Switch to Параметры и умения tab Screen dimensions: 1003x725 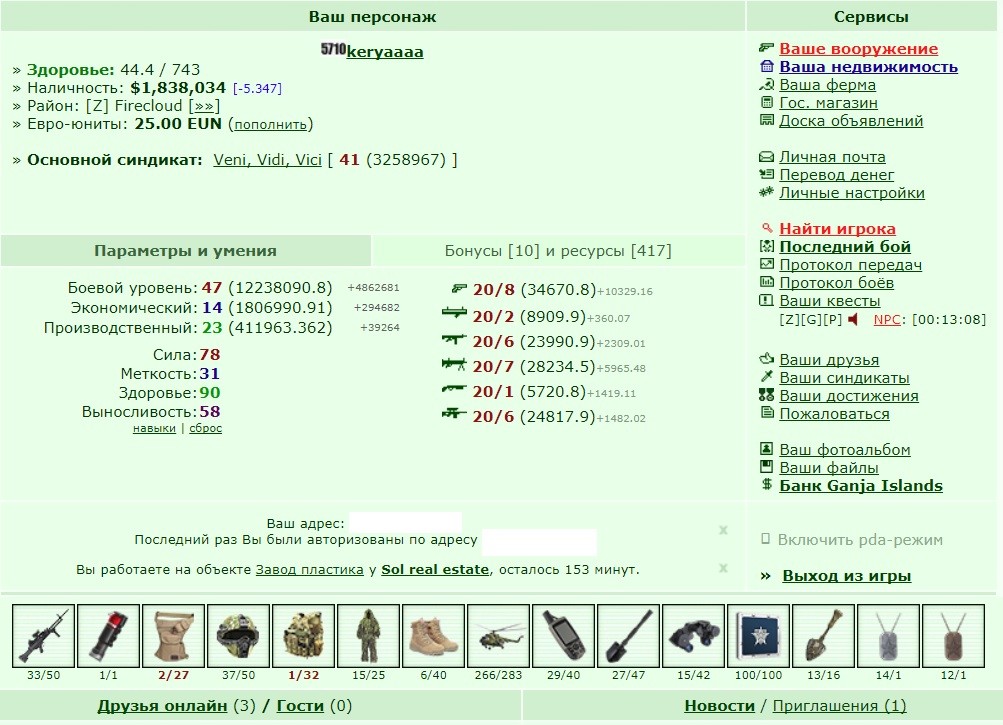(x=186, y=251)
